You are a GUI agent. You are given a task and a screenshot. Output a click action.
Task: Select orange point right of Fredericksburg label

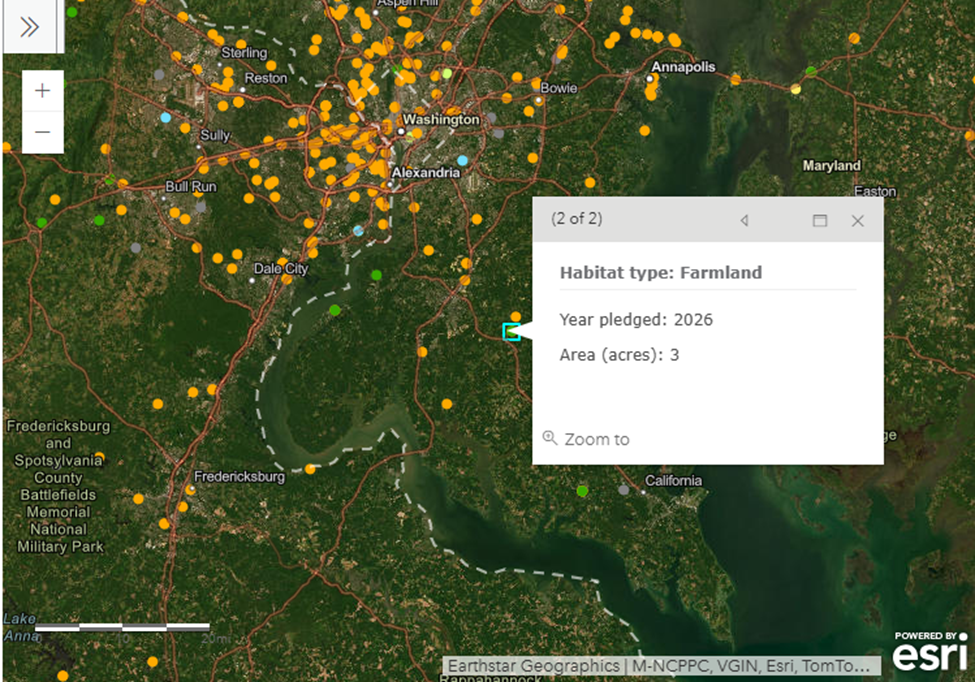click(311, 468)
